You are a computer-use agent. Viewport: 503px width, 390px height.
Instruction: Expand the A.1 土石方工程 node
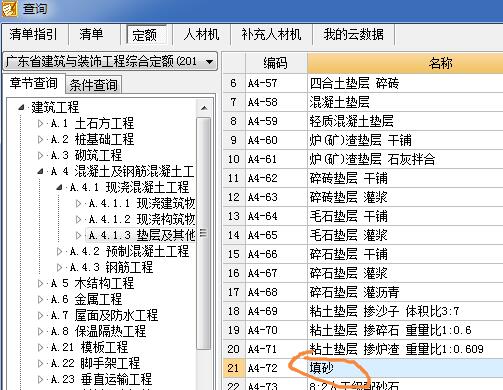40,124
